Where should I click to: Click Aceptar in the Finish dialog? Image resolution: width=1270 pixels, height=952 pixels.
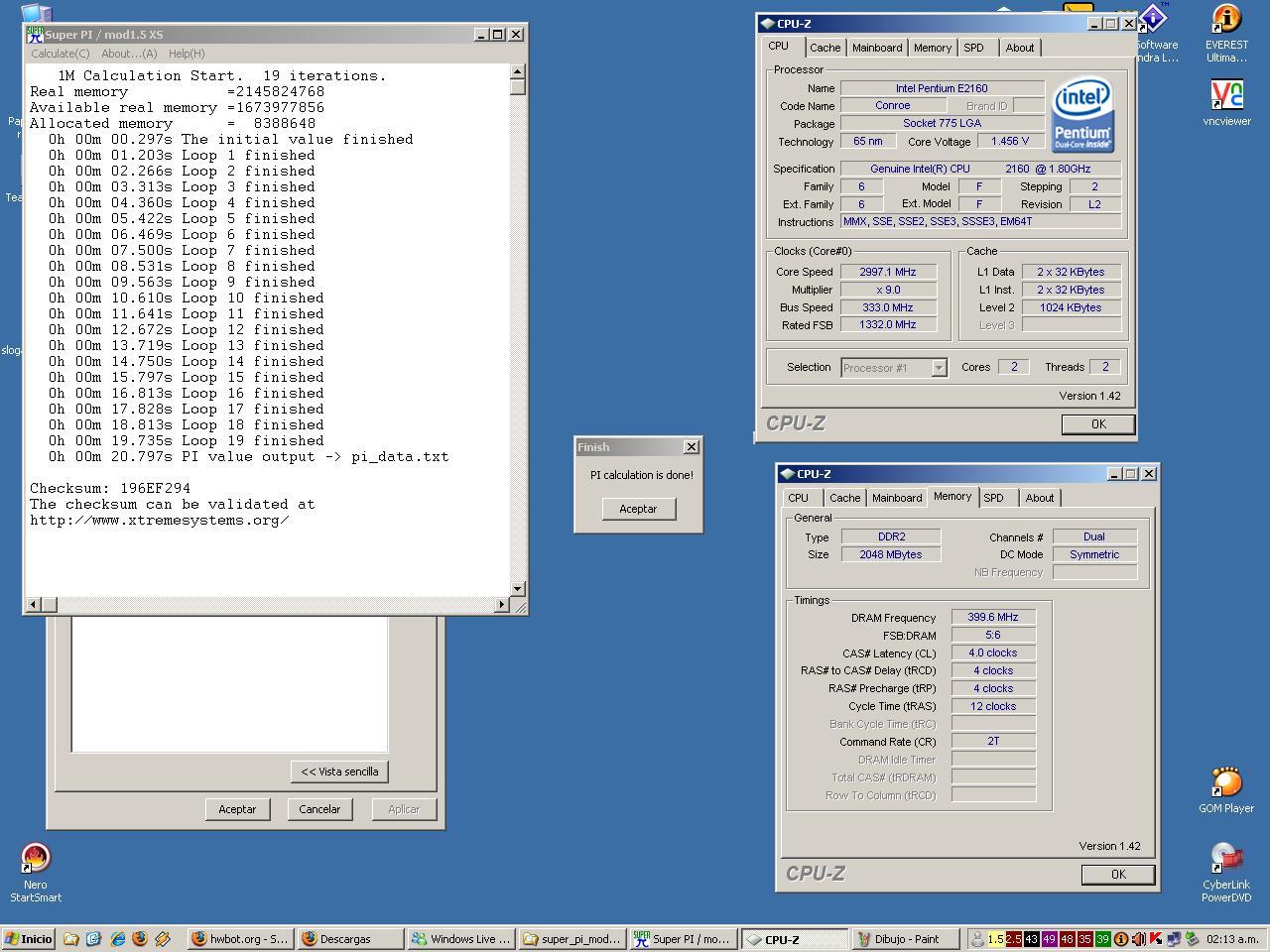638,509
